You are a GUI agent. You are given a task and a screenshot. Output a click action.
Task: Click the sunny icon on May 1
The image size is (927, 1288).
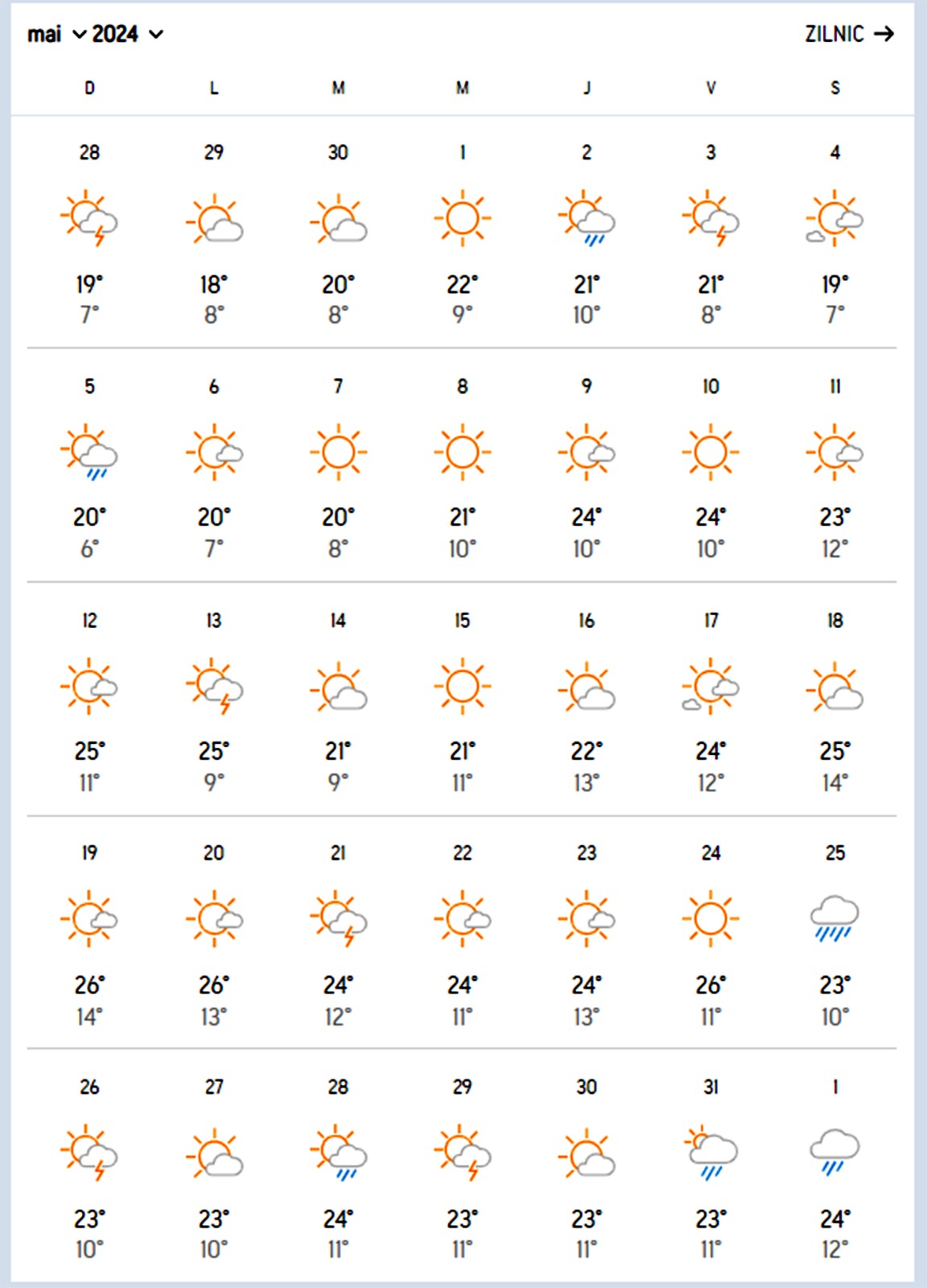[463, 218]
